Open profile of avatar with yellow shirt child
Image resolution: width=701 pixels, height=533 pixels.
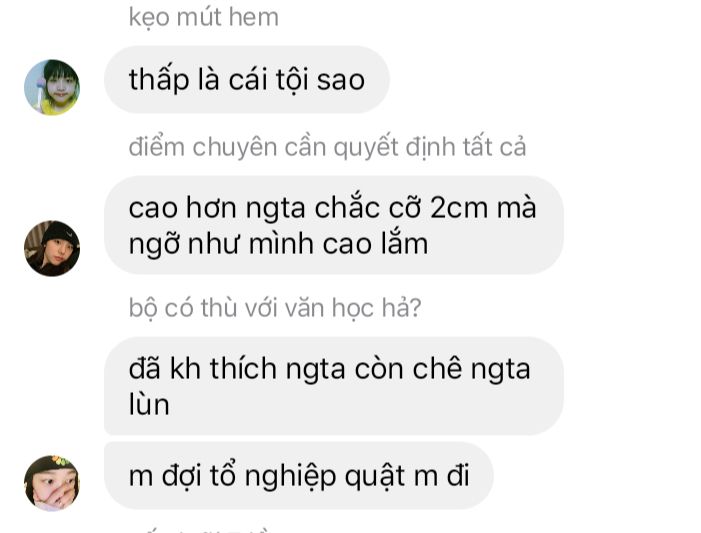click(52, 87)
